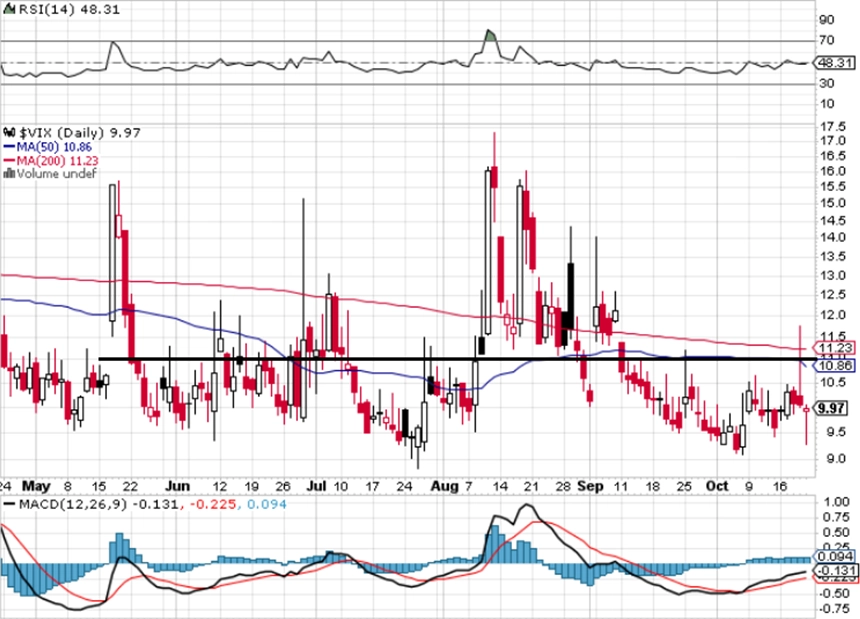The width and height of the screenshot is (860, 619).
Task: Click the 0.094 MACD histogram value tag
Action: (x=834, y=556)
